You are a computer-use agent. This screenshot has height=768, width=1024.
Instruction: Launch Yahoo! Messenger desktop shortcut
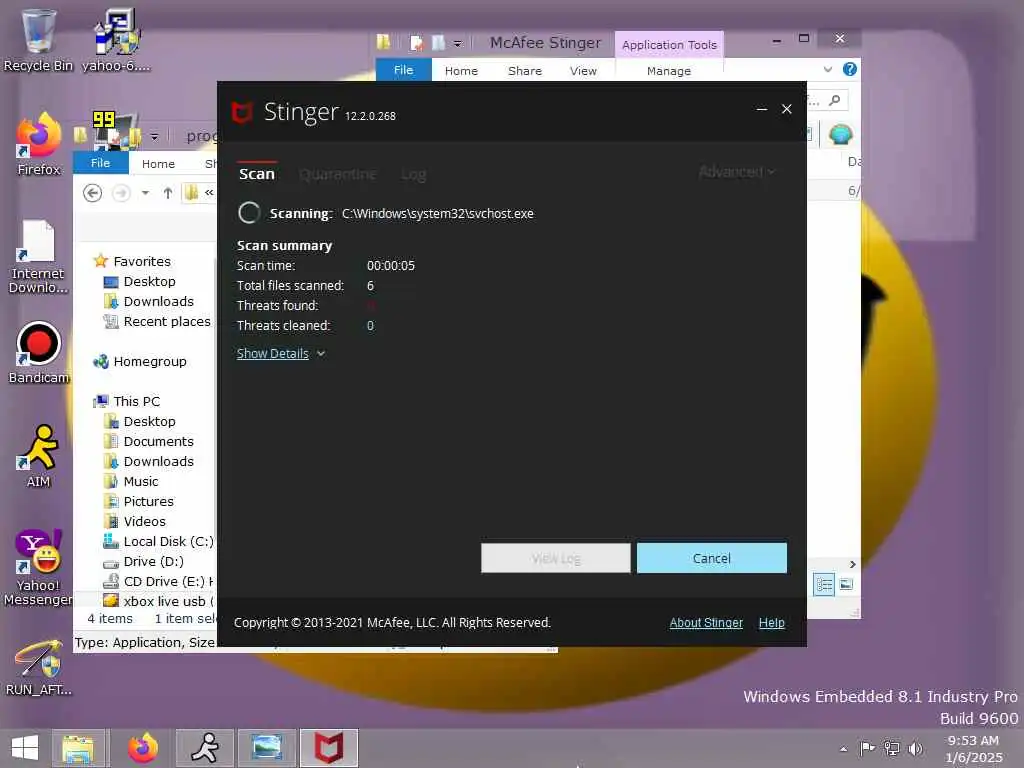tap(38, 567)
